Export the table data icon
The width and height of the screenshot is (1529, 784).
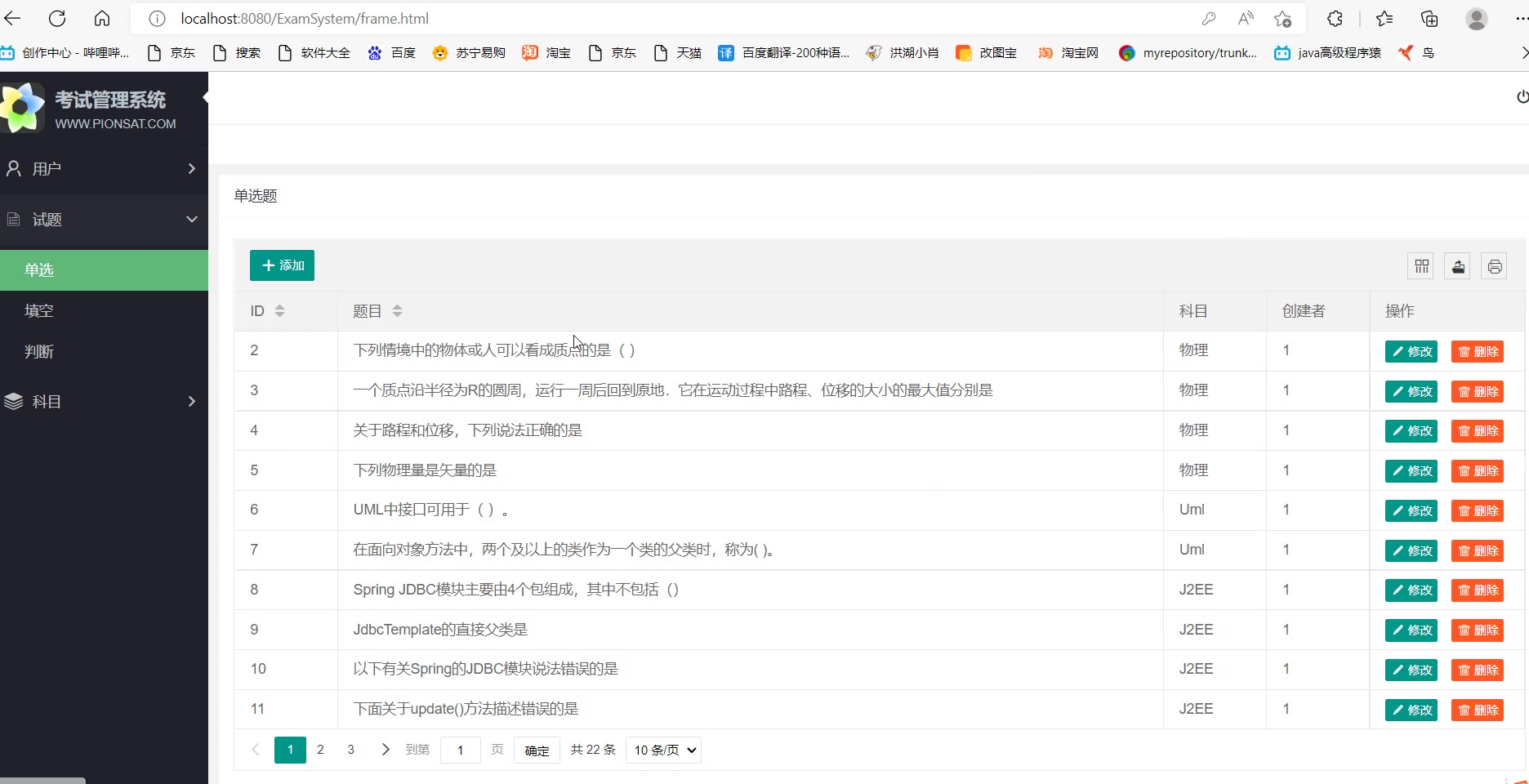(1458, 266)
